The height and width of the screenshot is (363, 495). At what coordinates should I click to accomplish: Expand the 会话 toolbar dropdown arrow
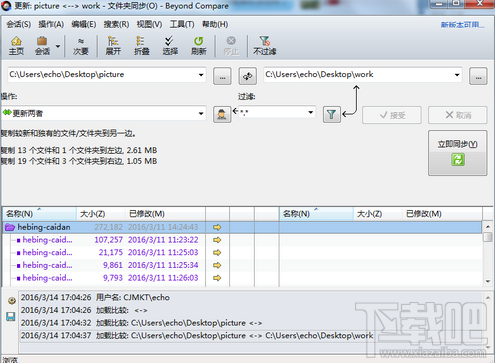58,46
